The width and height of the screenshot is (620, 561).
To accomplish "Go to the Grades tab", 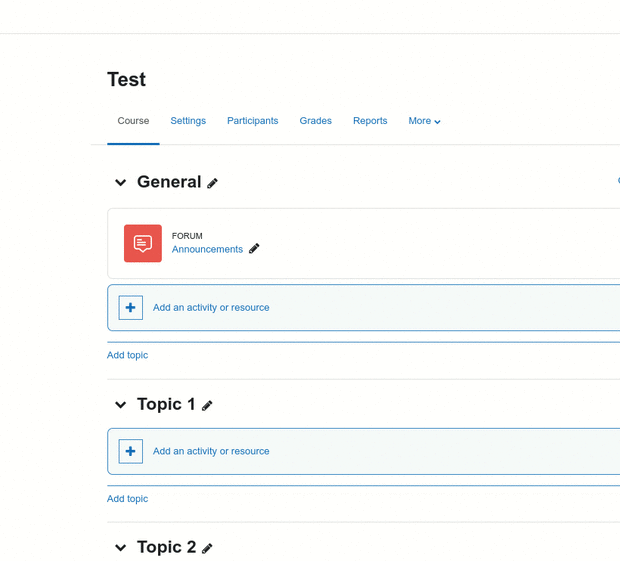I will tap(316, 121).
